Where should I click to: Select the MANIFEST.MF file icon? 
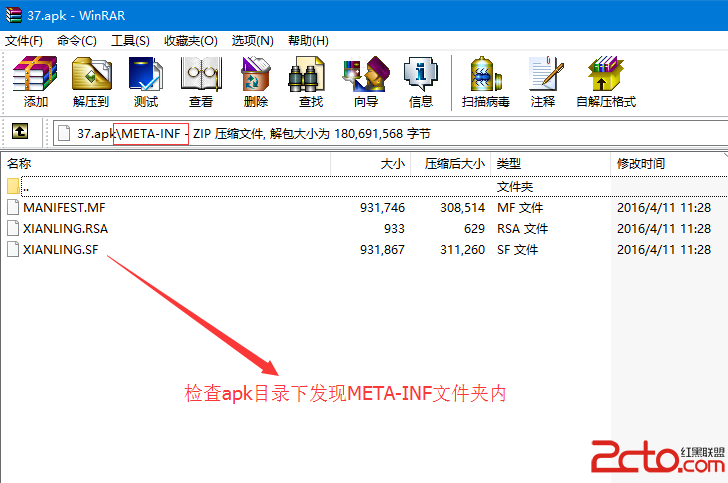[13, 207]
